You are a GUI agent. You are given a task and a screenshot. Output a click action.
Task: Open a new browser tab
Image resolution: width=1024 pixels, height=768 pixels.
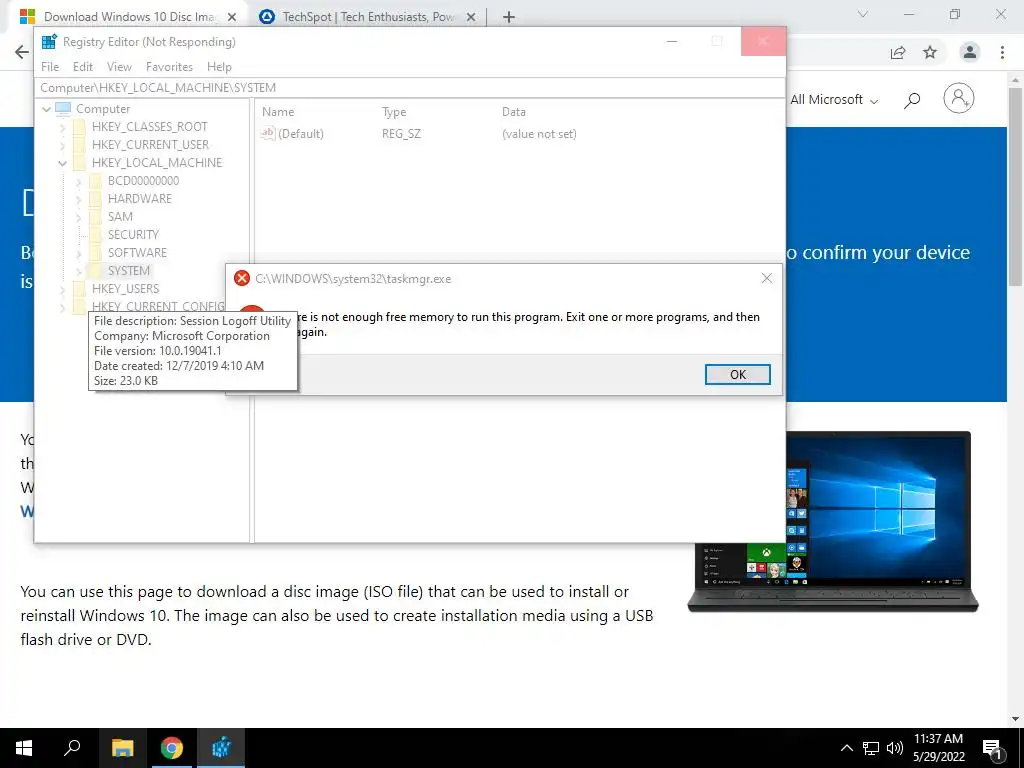(509, 17)
